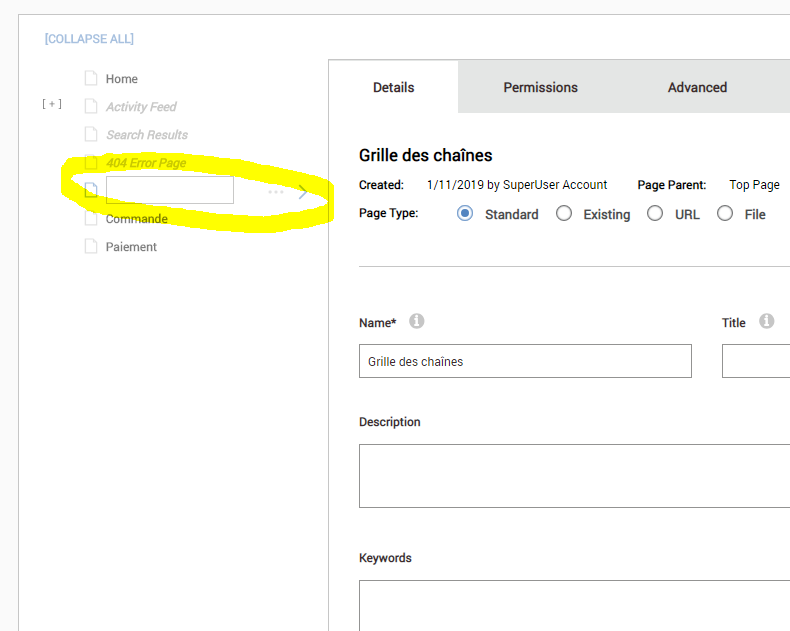Select Search Results in the page tree

(x=147, y=135)
